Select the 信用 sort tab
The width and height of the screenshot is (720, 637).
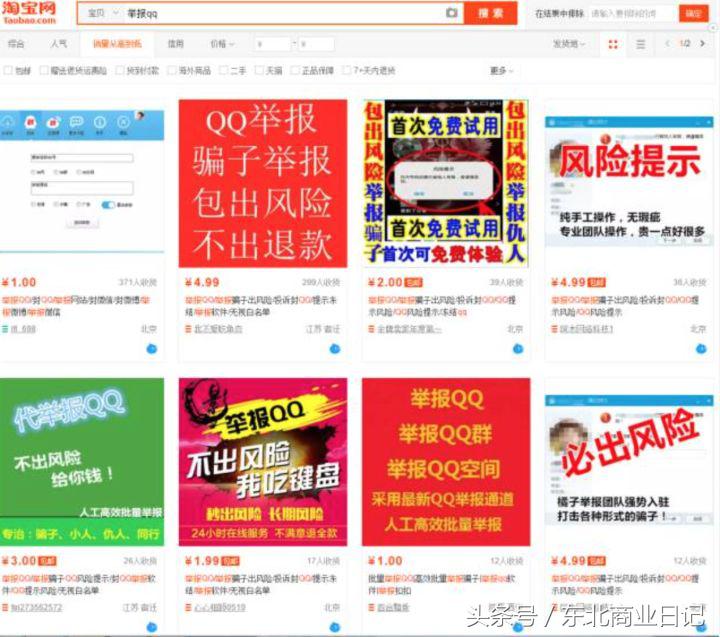[x=175, y=44]
